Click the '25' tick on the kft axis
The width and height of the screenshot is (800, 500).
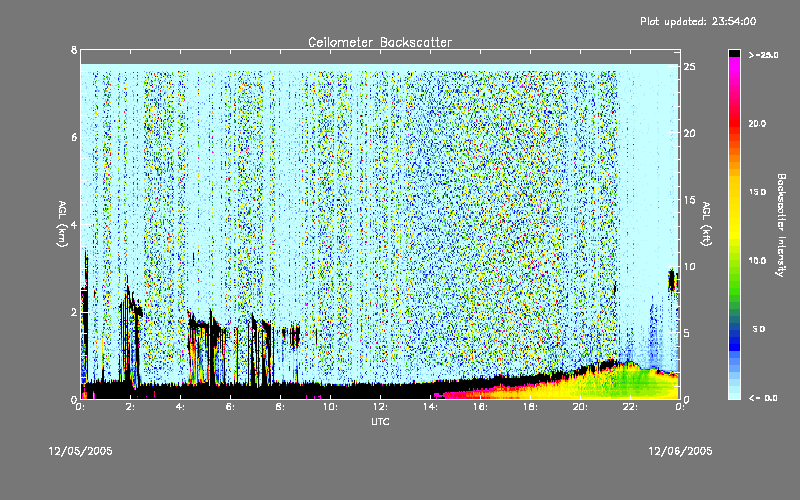[x=690, y=67]
